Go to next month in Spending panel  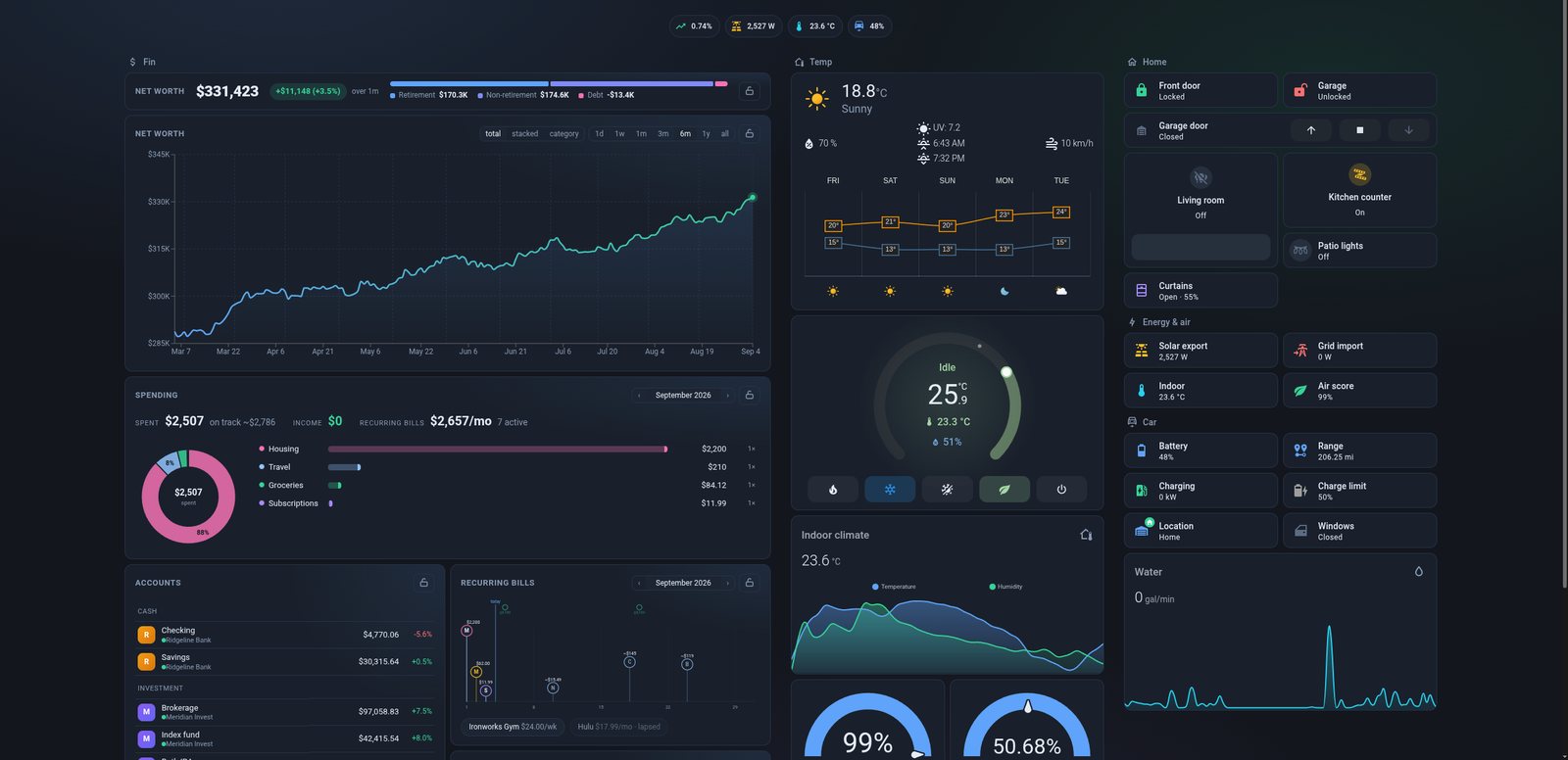(x=727, y=395)
